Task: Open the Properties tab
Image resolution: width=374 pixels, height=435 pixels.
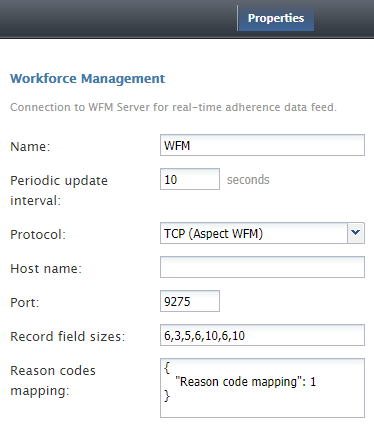Action: pos(276,18)
